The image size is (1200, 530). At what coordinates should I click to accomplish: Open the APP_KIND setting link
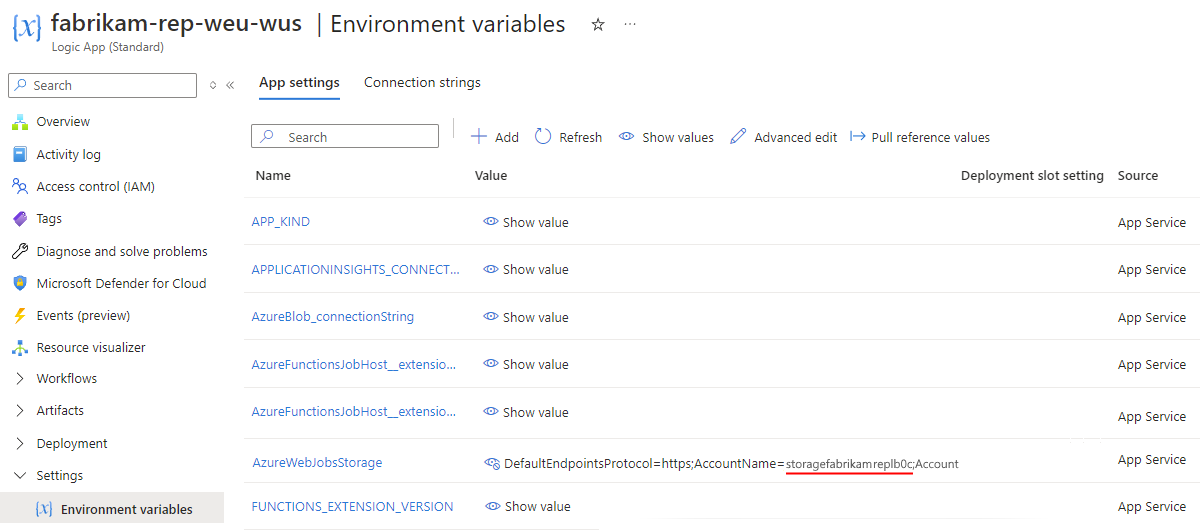pos(281,222)
